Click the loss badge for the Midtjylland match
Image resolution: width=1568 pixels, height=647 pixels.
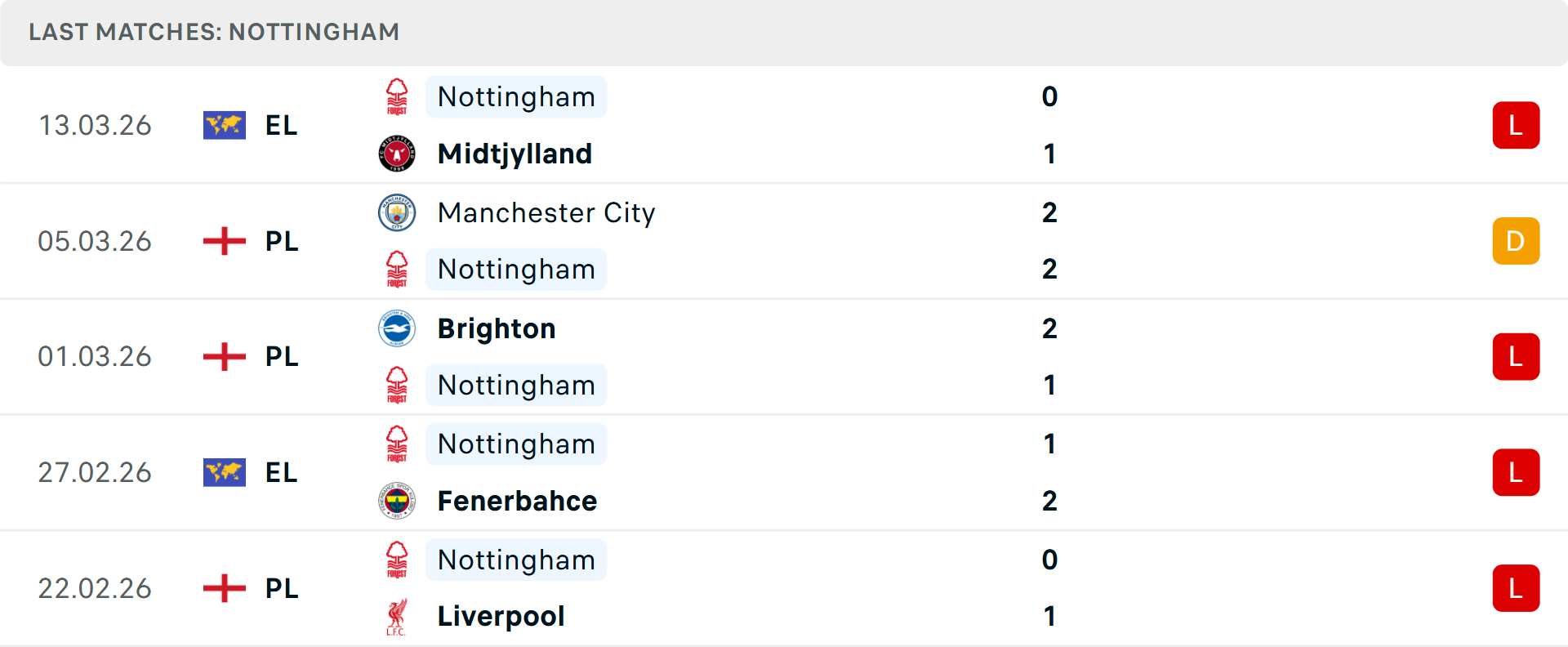(x=1516, y=125)
